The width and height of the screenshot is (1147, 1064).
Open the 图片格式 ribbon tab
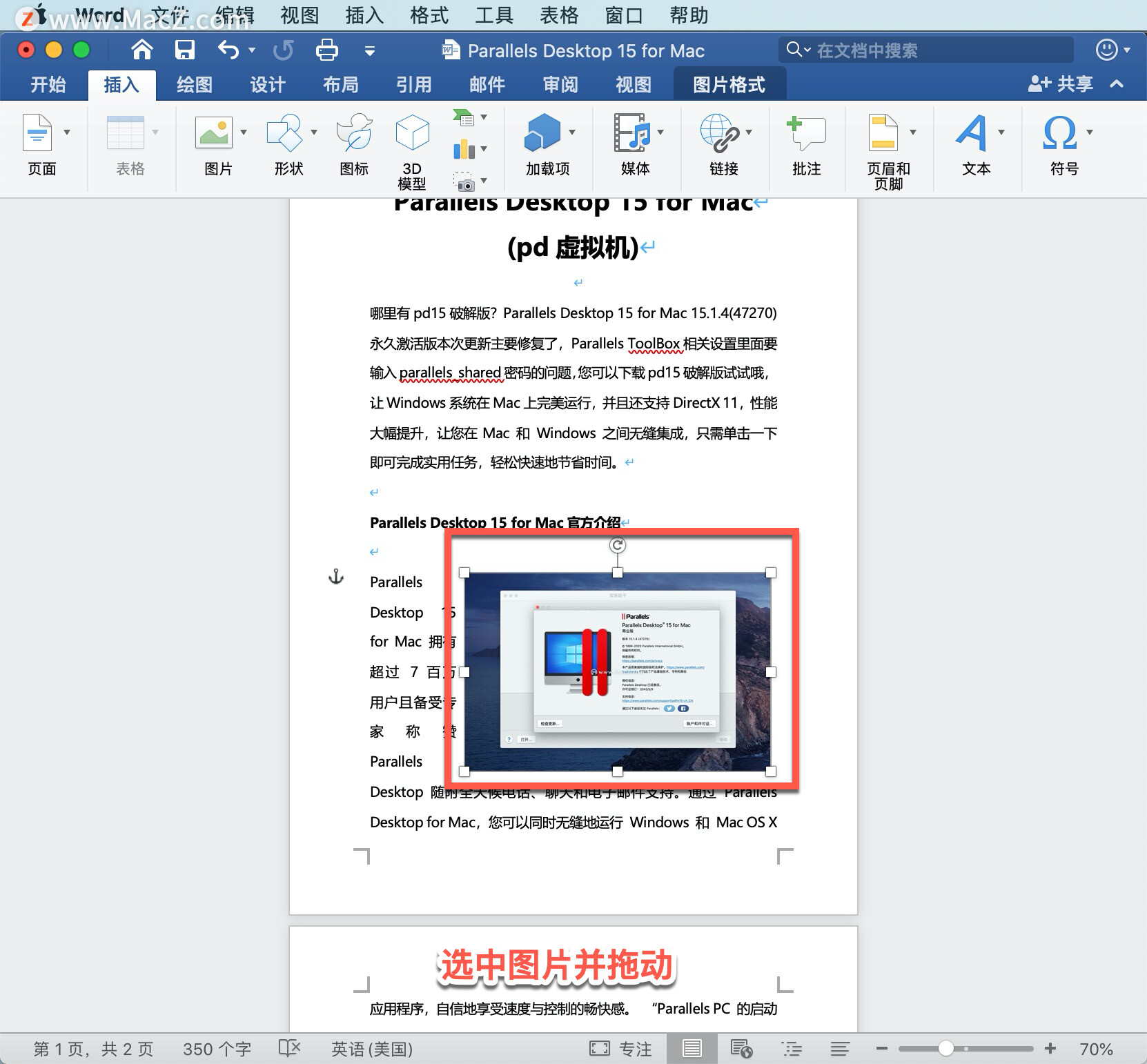coord(729,85)
